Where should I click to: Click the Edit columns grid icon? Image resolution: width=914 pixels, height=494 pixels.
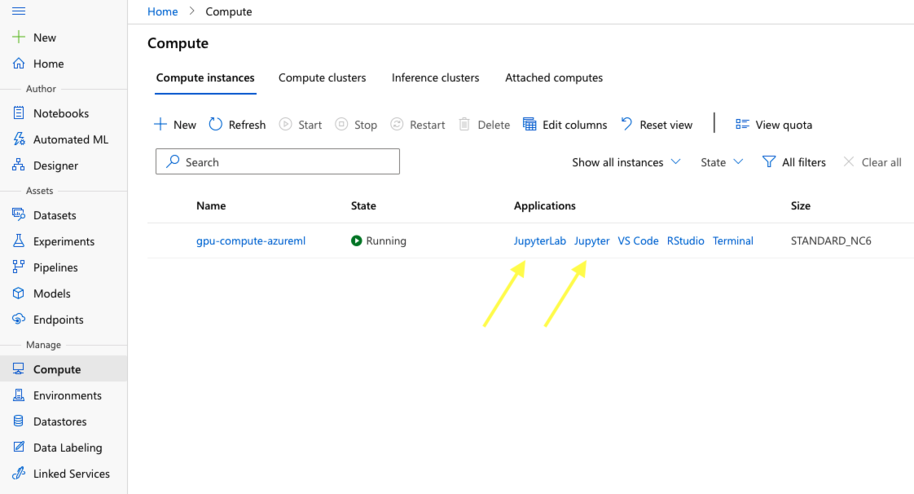pos(530,125)
